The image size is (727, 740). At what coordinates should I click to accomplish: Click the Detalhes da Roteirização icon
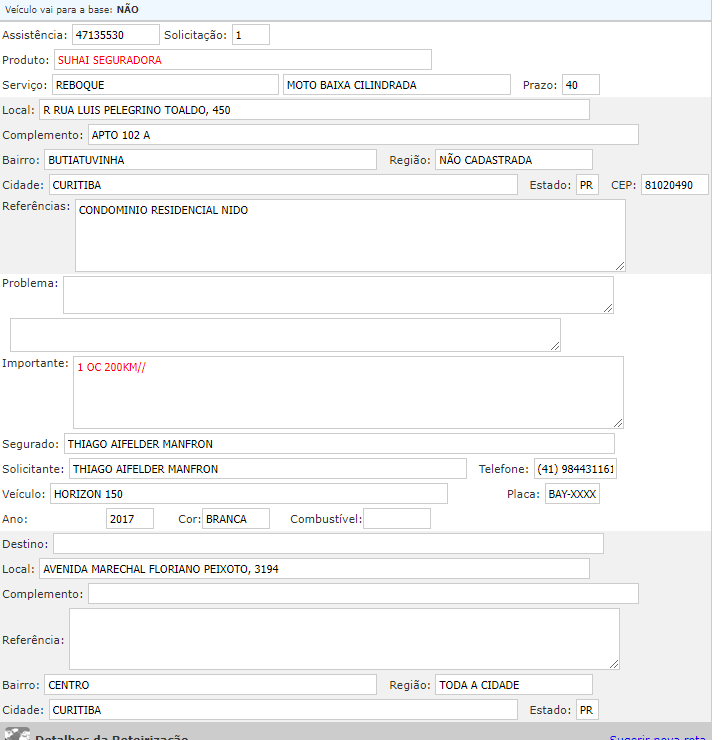point(17,734)
